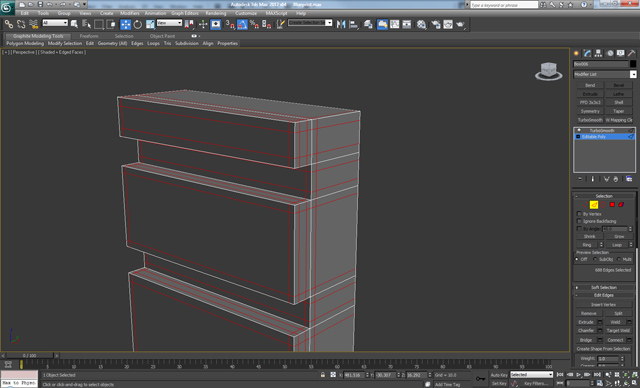Collapse the Edit Edges rollout
The height and width of the screenshot is (388, 640).
tap(604, 295)
